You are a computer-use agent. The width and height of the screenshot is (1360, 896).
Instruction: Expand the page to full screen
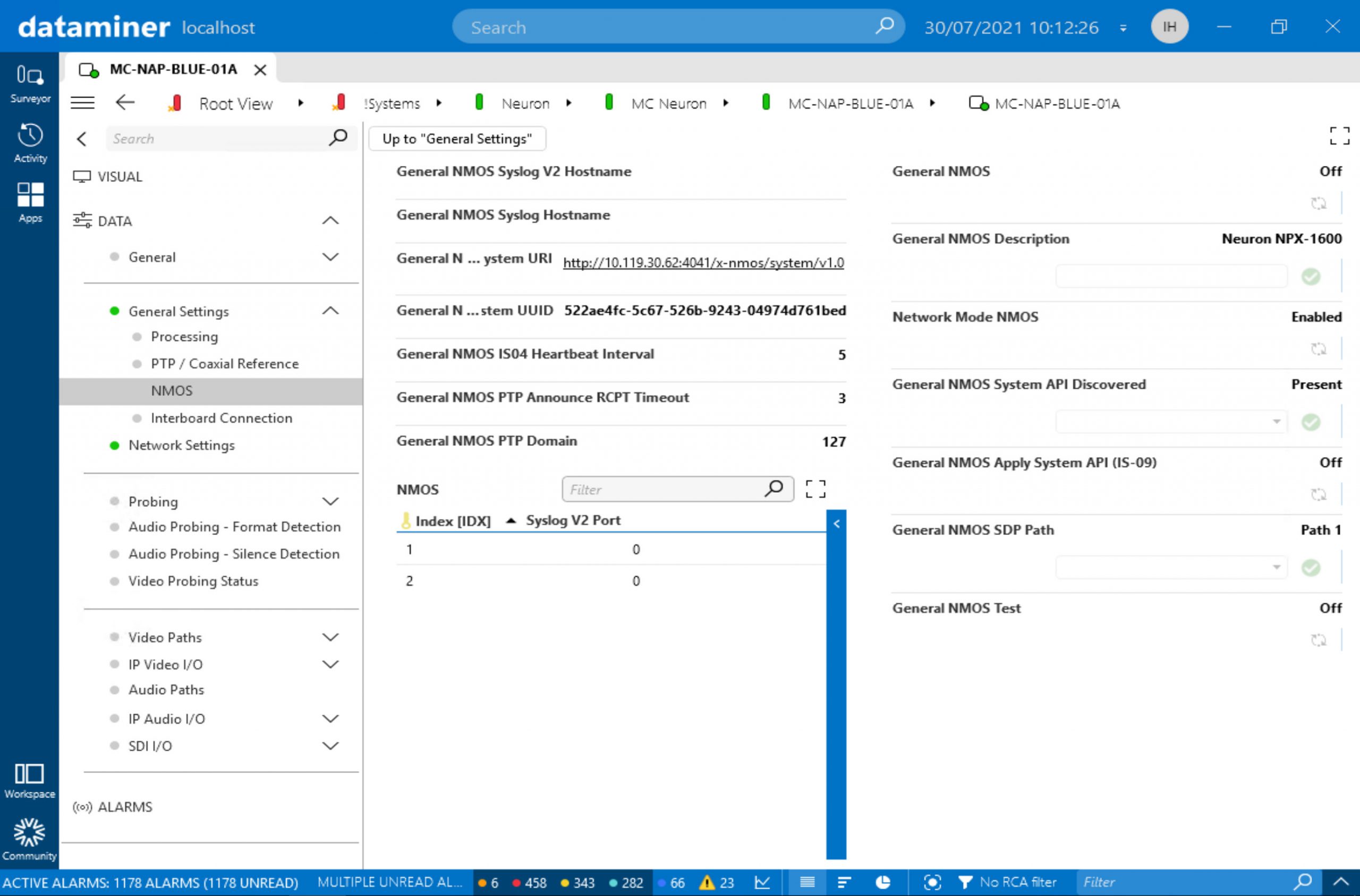[x=1339, y=136]
